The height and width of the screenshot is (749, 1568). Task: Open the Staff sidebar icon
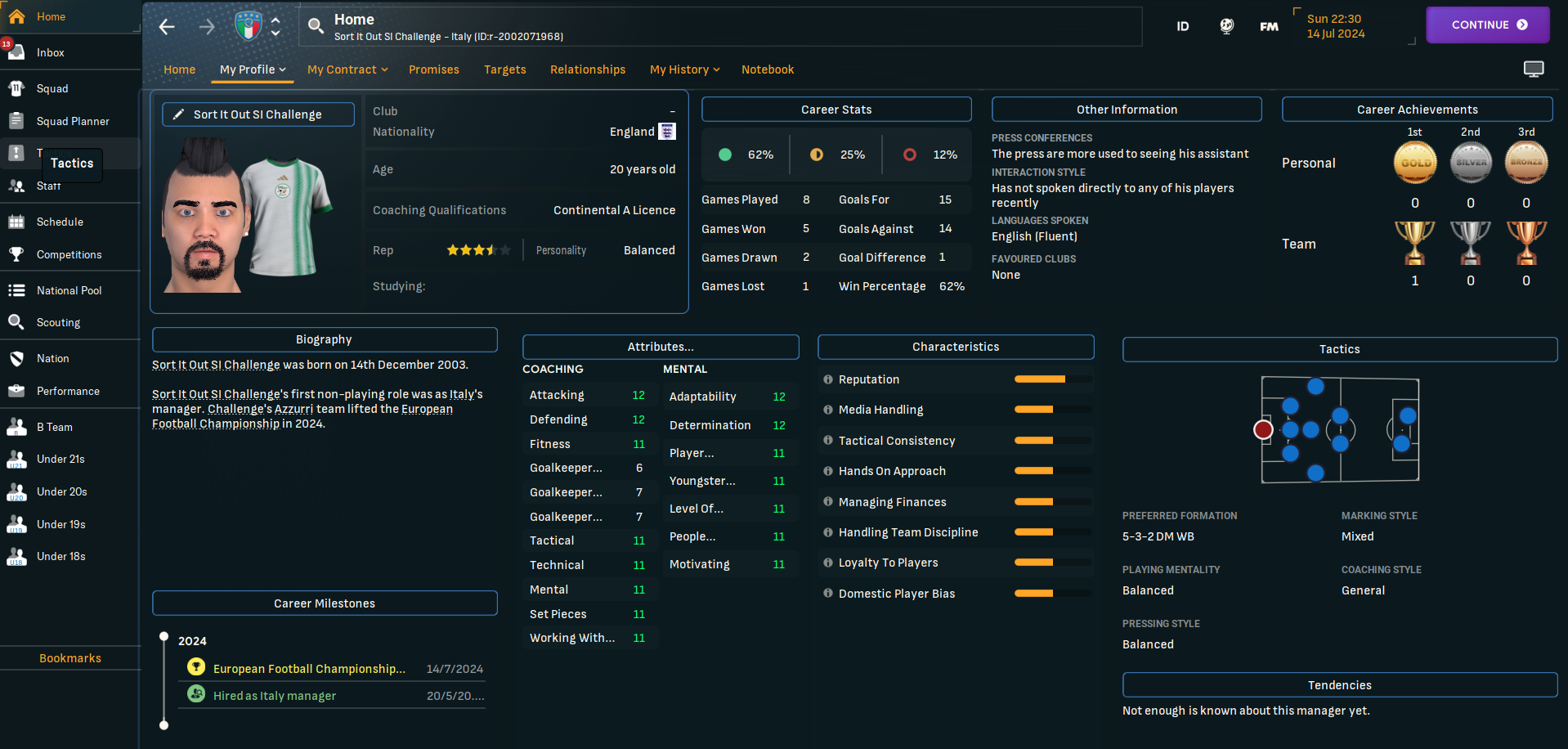[16, 186]
